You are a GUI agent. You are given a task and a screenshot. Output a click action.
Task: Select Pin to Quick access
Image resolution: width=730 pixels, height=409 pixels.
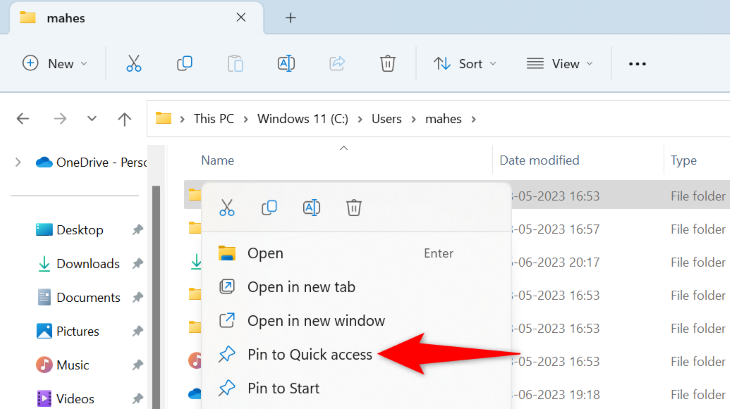(309, 354)
